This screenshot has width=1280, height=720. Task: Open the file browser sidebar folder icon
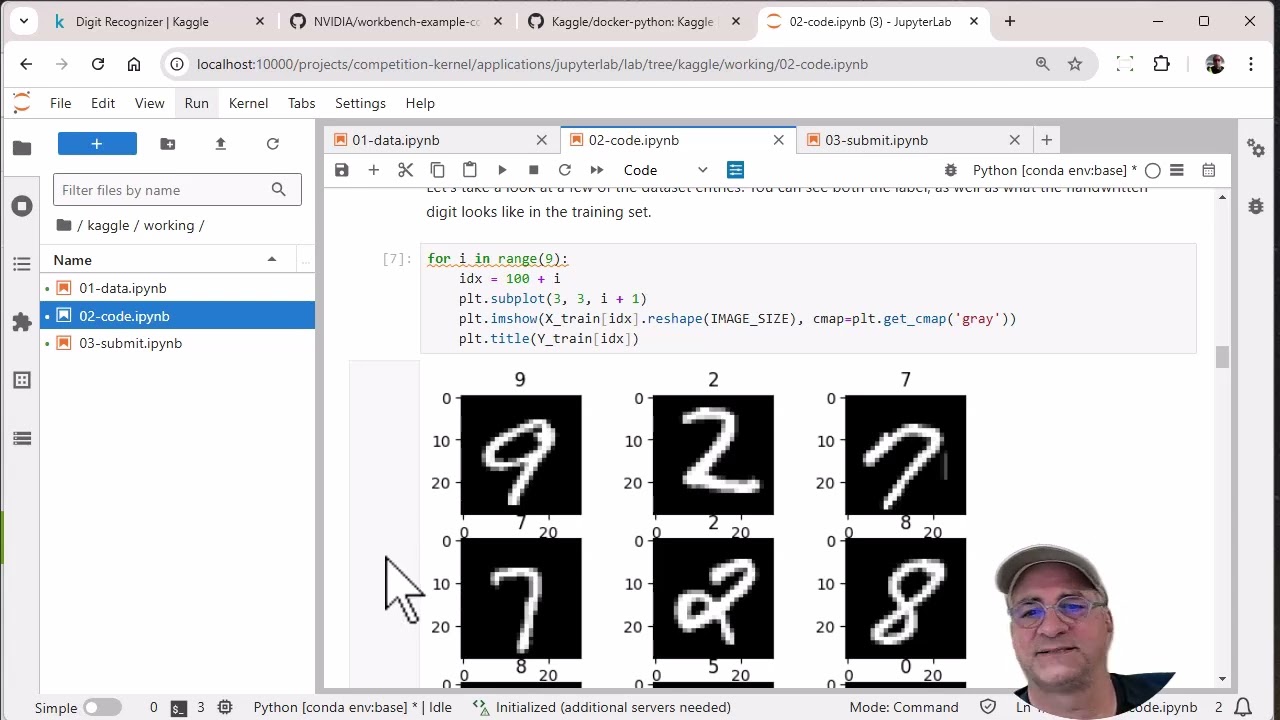pos(22,148)
